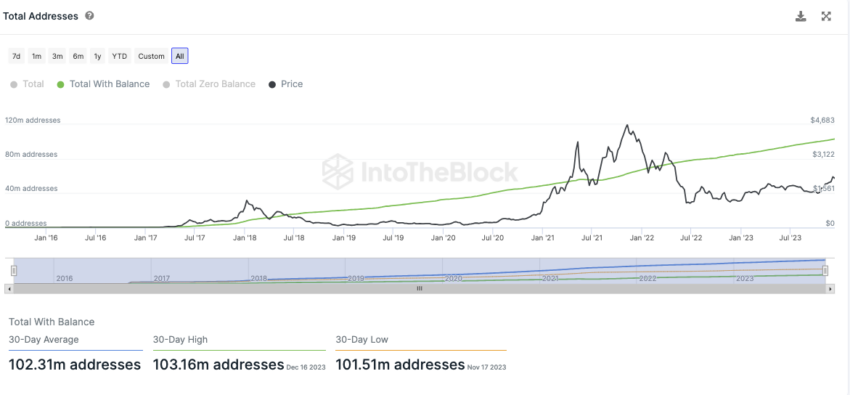Enable the Total Zero Balance series
Viewport: 850px width, 395px height.
pyautogui.click(x=209, y=84)
